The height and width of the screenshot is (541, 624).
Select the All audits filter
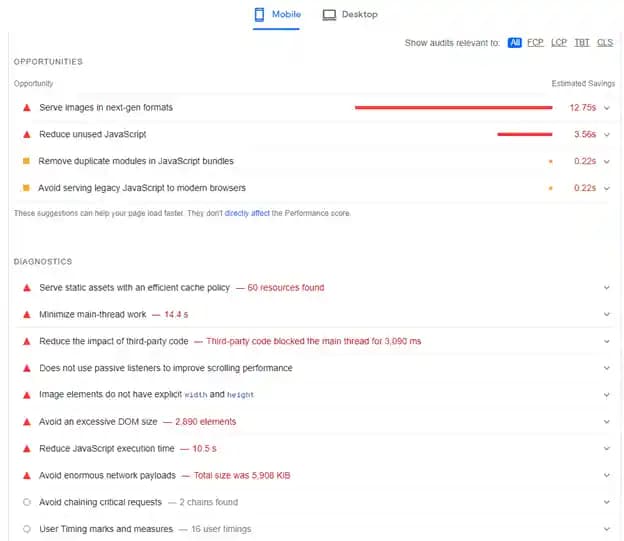click(514, 43)
